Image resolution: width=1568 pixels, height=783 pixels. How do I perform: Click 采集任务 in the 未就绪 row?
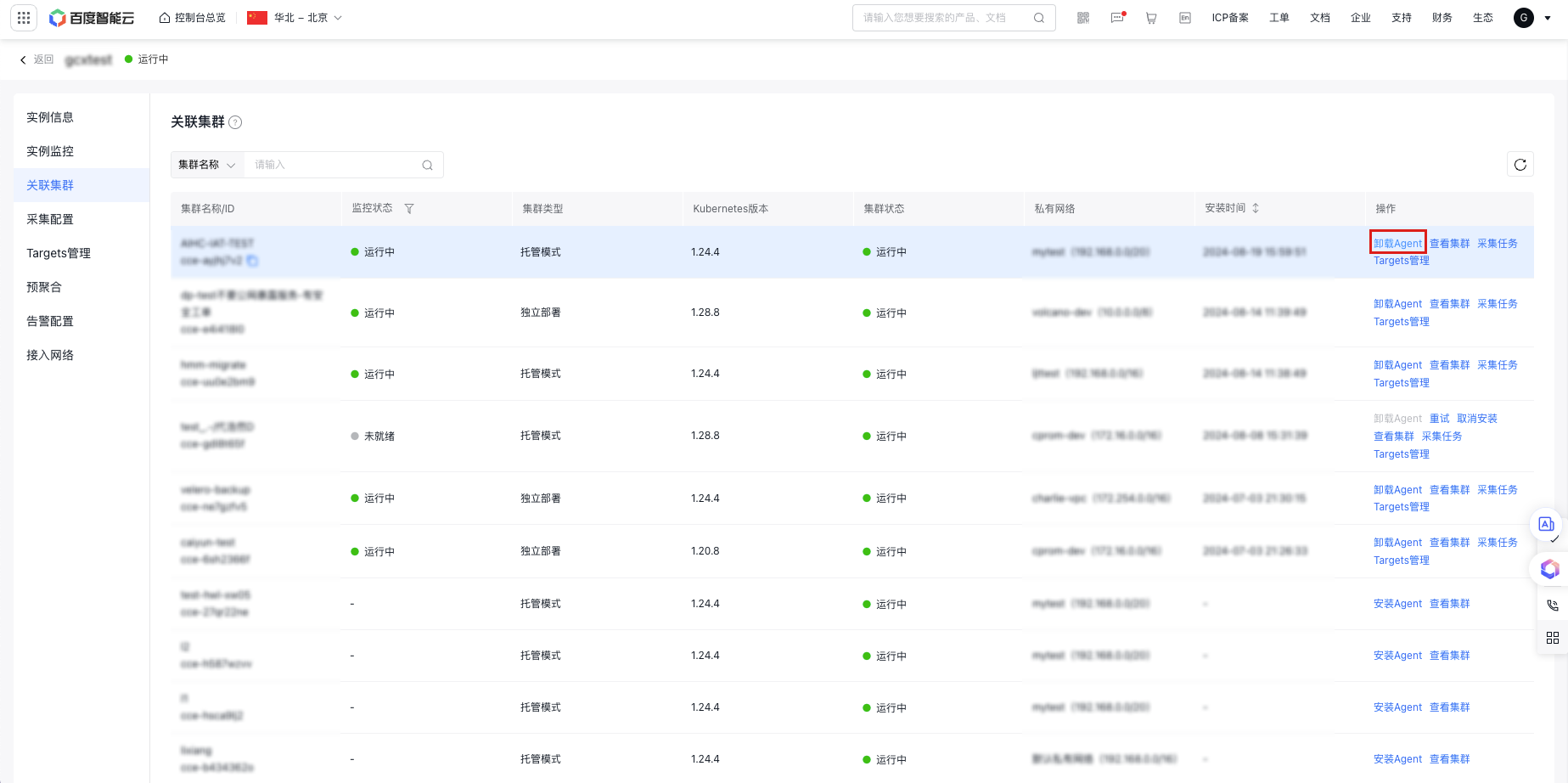click(1442, 437)
